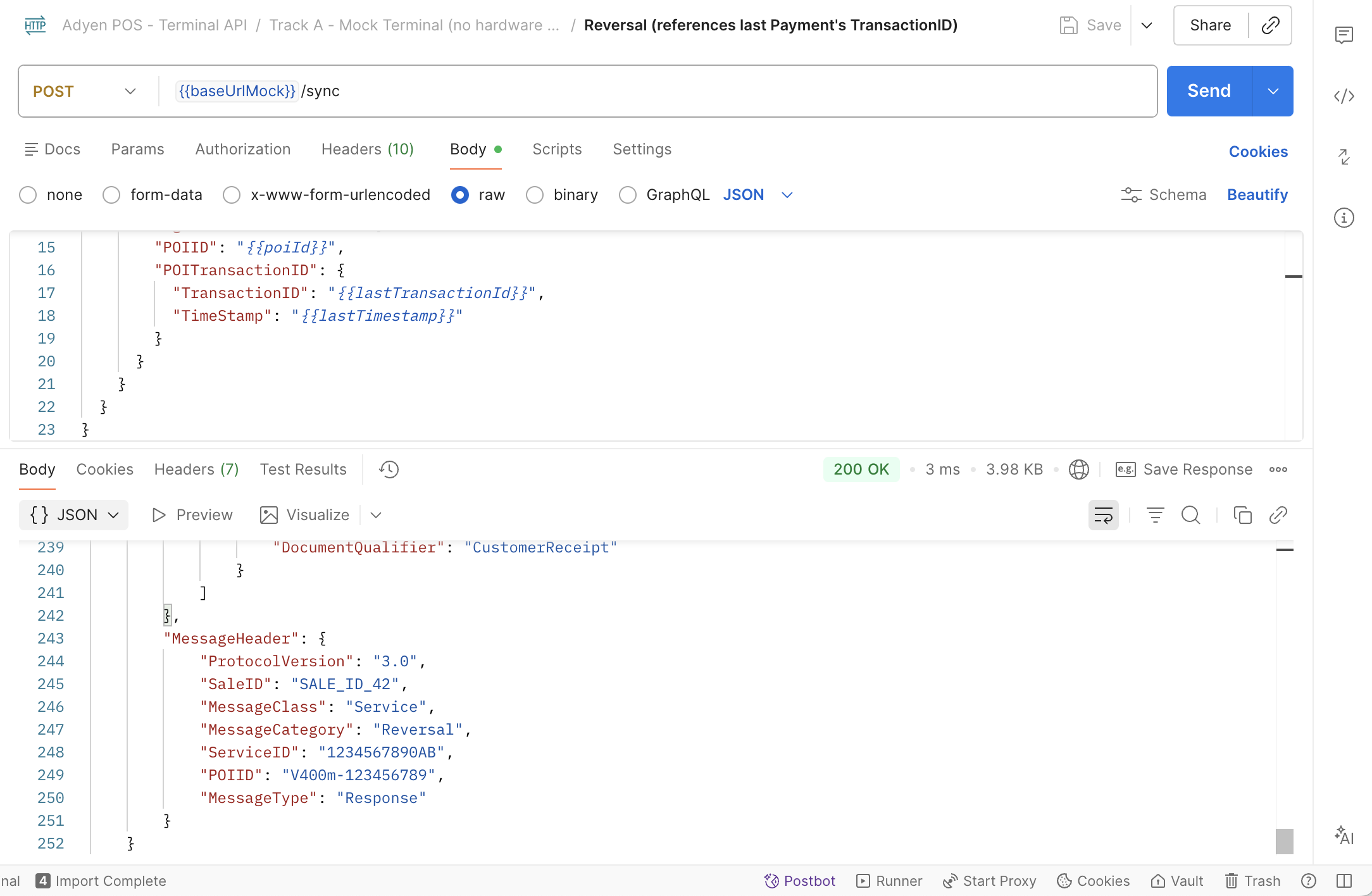
Task: Open Trash in the status bar
Action: [x=1252, y=881]
